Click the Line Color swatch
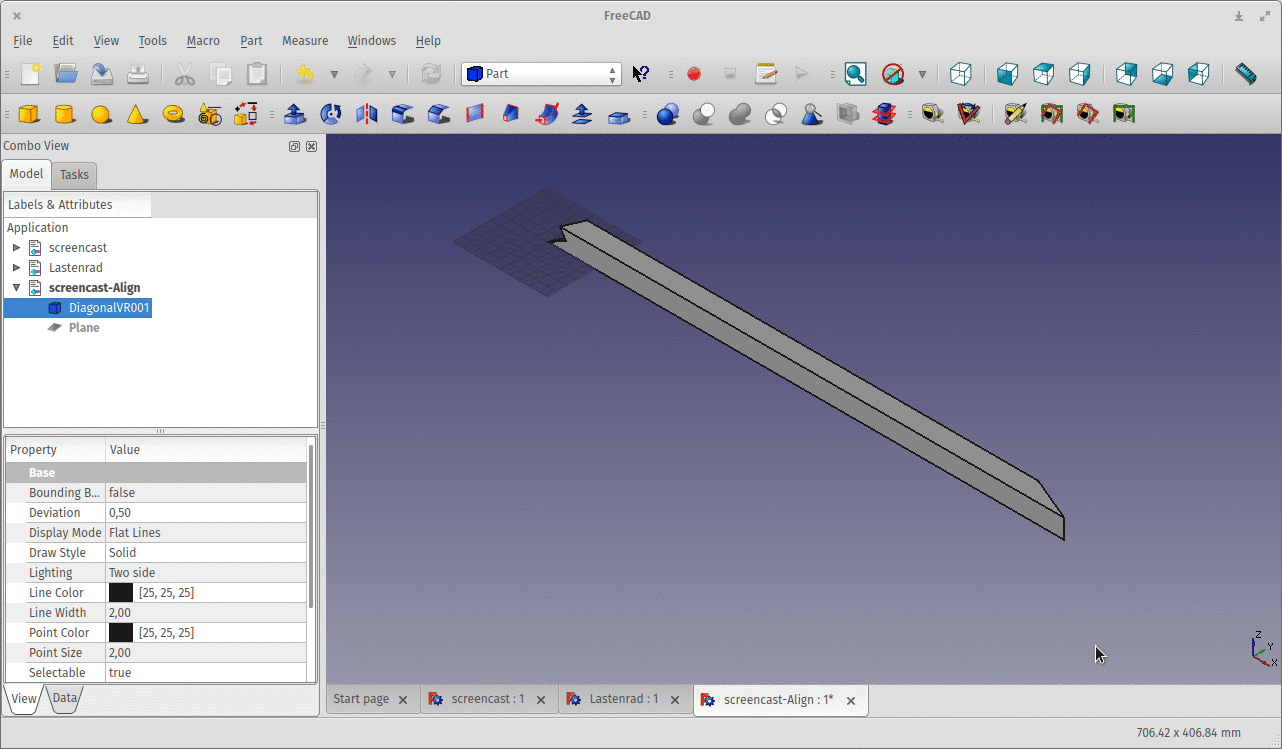The height and width of the screenshot is (749, 1282). pyautogui.click(x=121, y=593)
